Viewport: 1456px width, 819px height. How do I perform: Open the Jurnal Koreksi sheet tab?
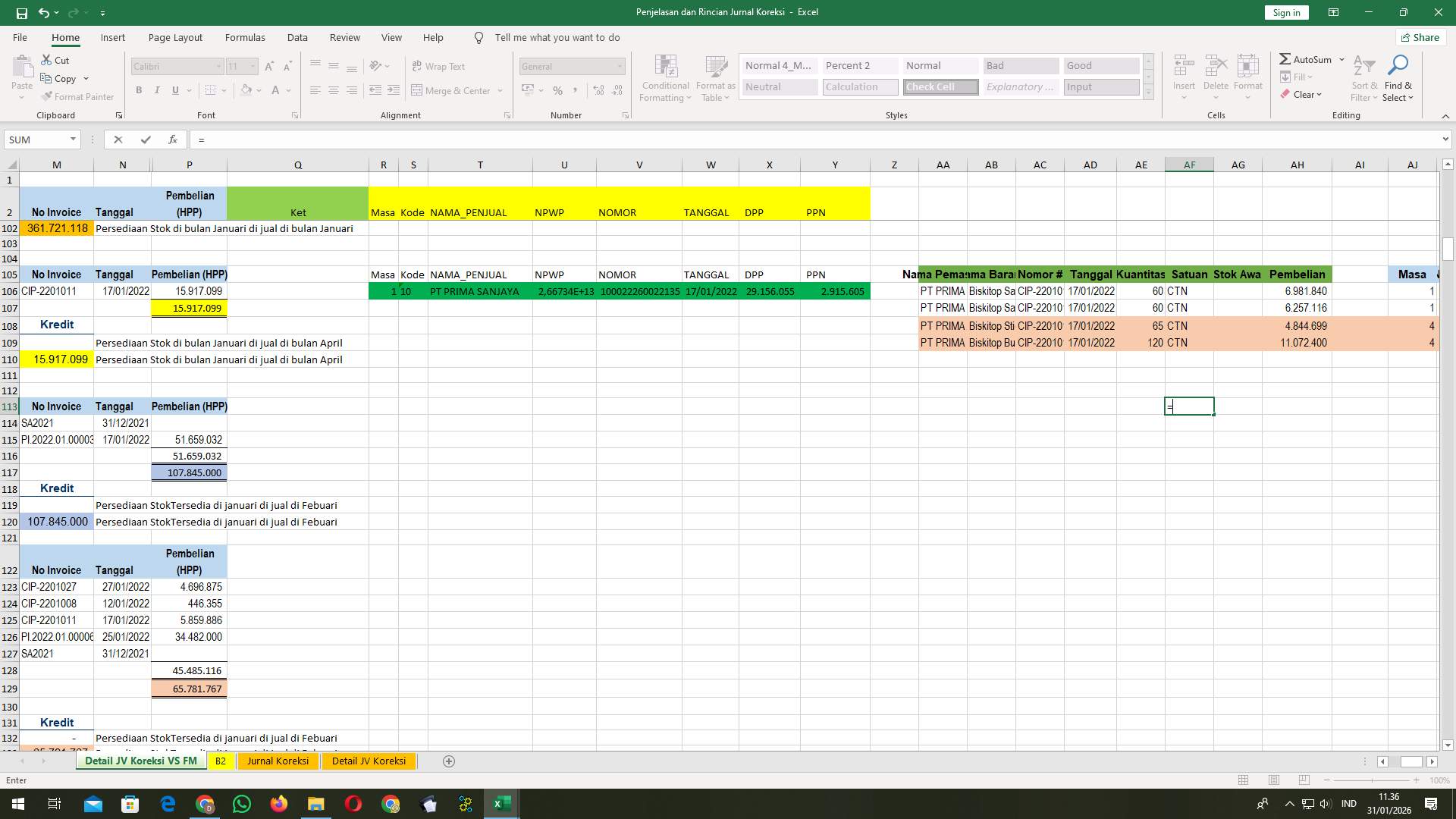point(278,761)
